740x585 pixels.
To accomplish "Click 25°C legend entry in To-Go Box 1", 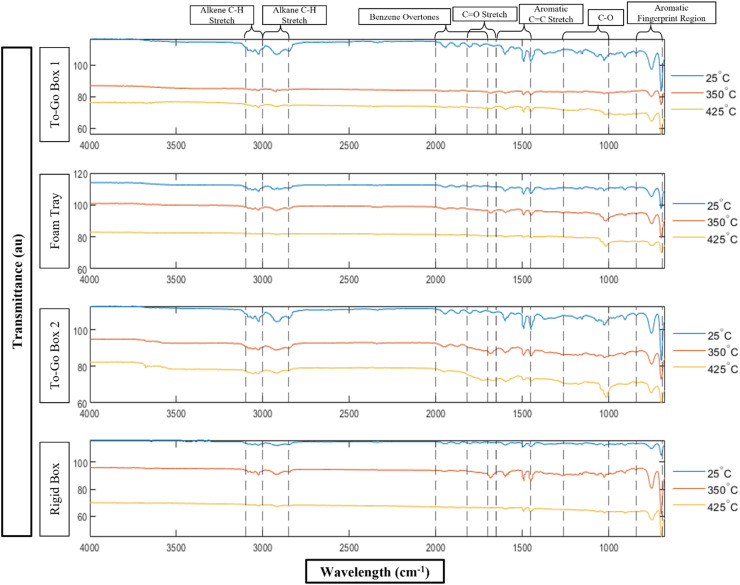I will click(x=700, y=77).
